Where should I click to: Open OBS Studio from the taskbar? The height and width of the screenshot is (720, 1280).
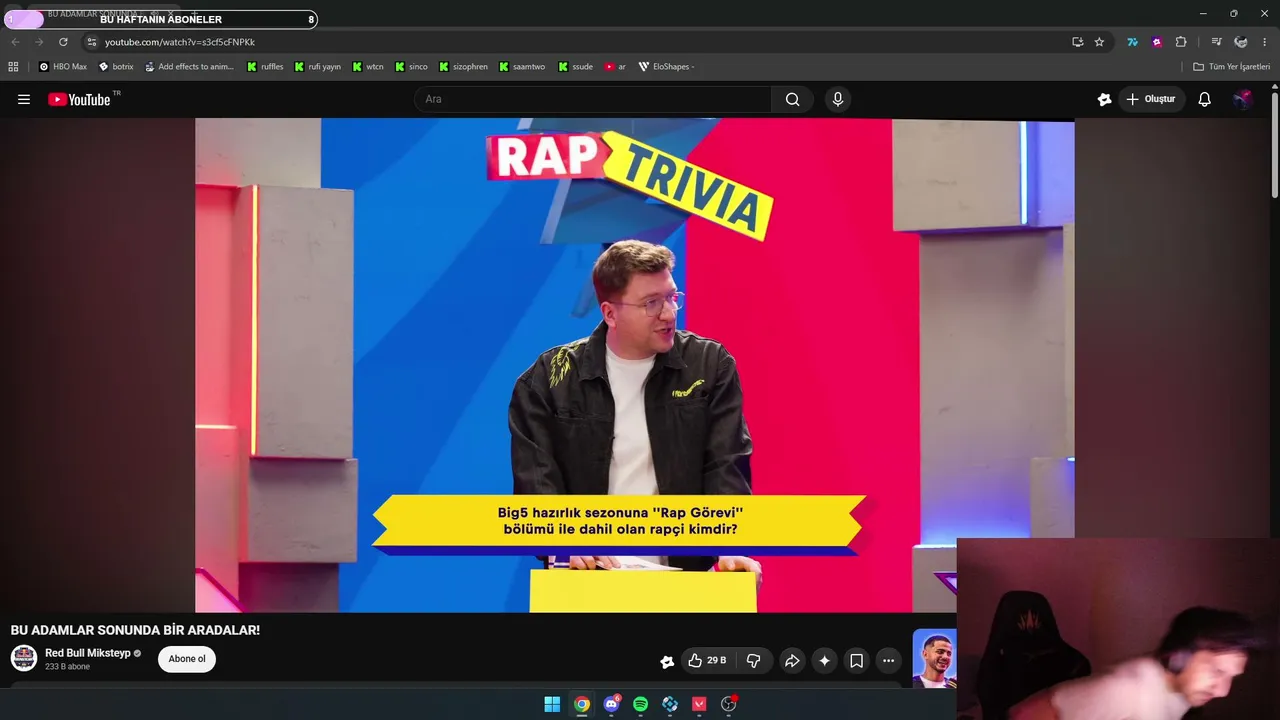(729, 704)
